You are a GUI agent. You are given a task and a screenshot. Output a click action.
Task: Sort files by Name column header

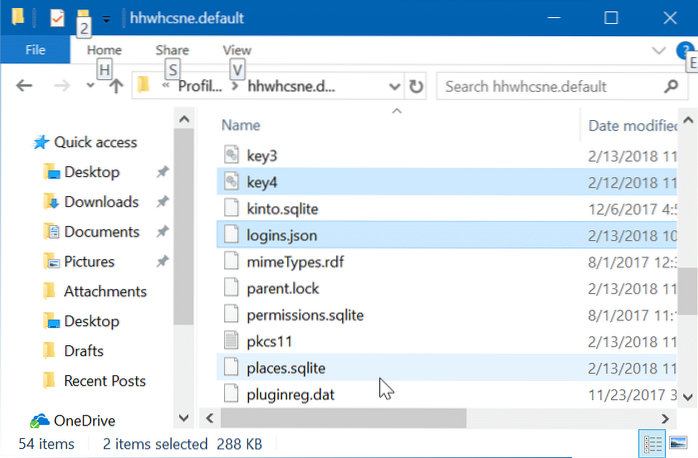(240, 125)
